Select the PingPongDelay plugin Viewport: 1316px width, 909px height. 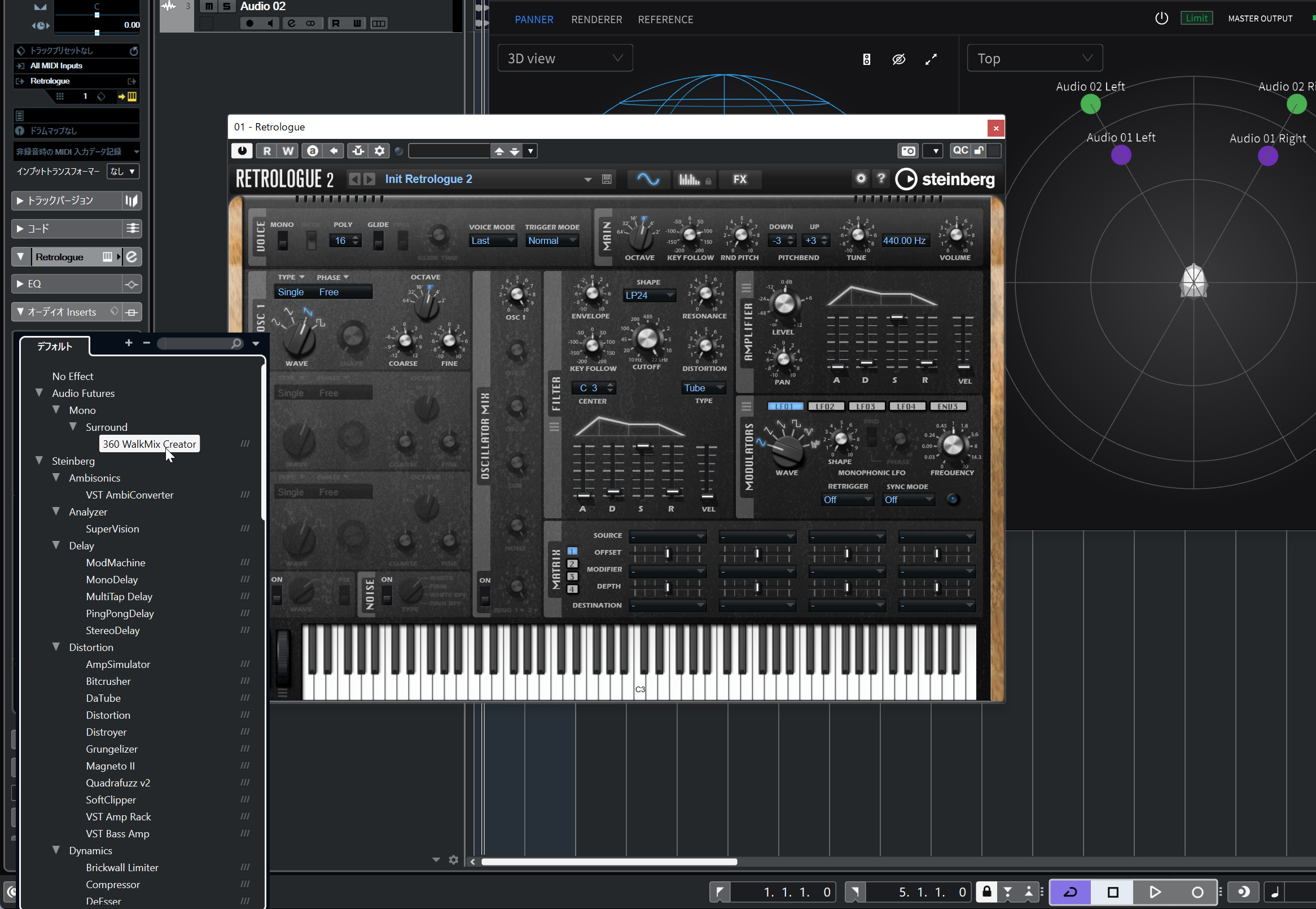point(120,613)
